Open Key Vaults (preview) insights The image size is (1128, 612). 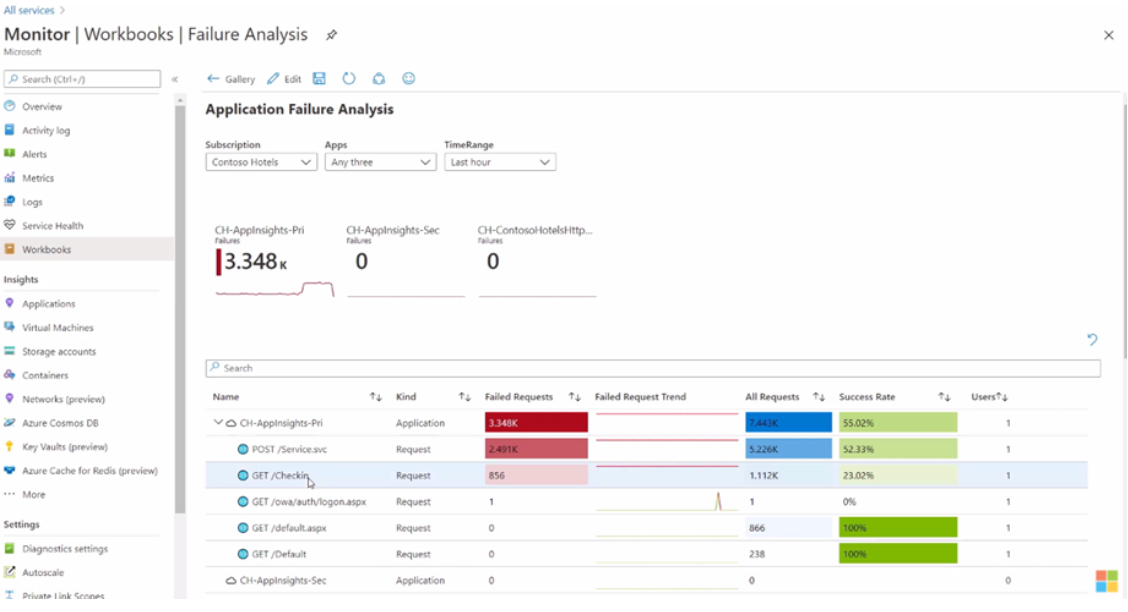[x=65, y=447]
